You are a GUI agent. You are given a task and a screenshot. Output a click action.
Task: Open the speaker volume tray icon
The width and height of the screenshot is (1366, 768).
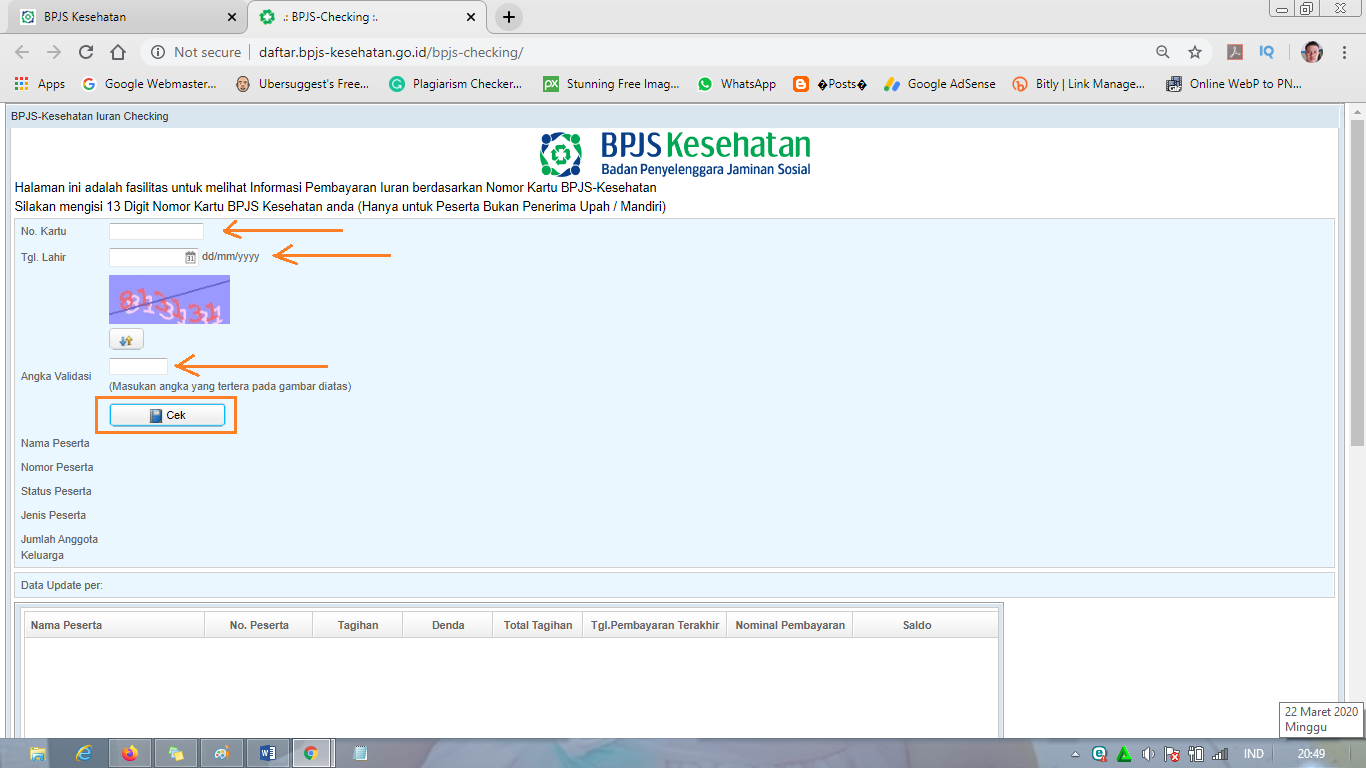pyautogui.click(x=1148, y=754)
